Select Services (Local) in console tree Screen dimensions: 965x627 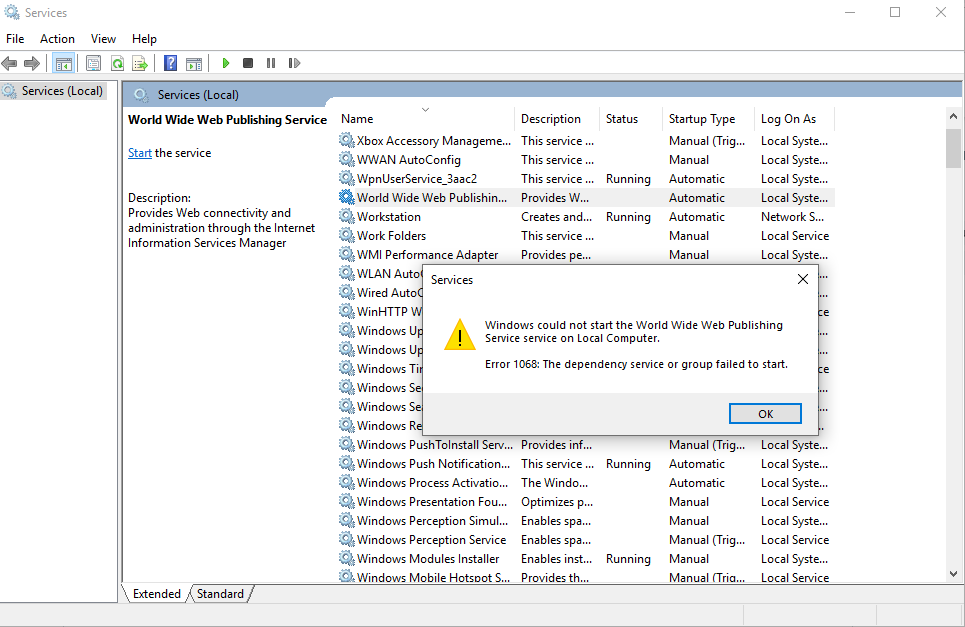pyautogui.click(x=62, y=91)
